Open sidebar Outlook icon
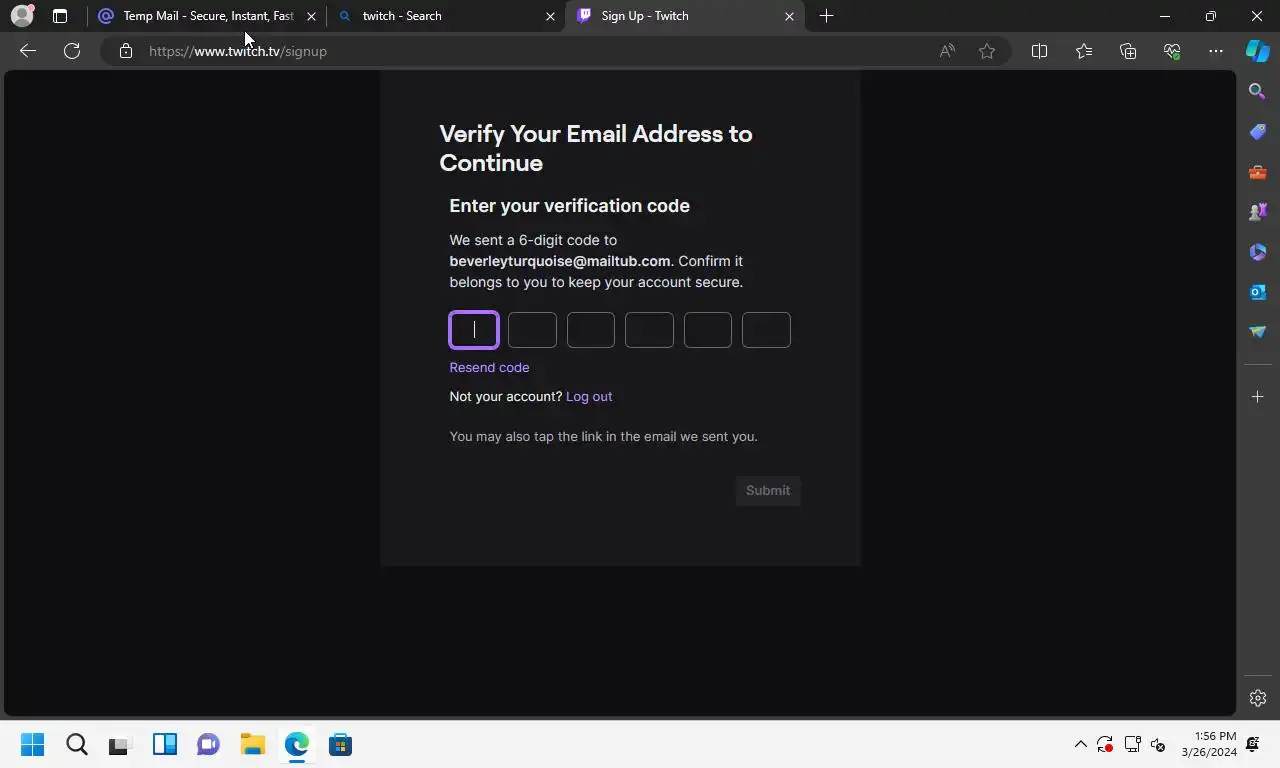This screenshot has width=1280, height=768. click(1258, 292)
